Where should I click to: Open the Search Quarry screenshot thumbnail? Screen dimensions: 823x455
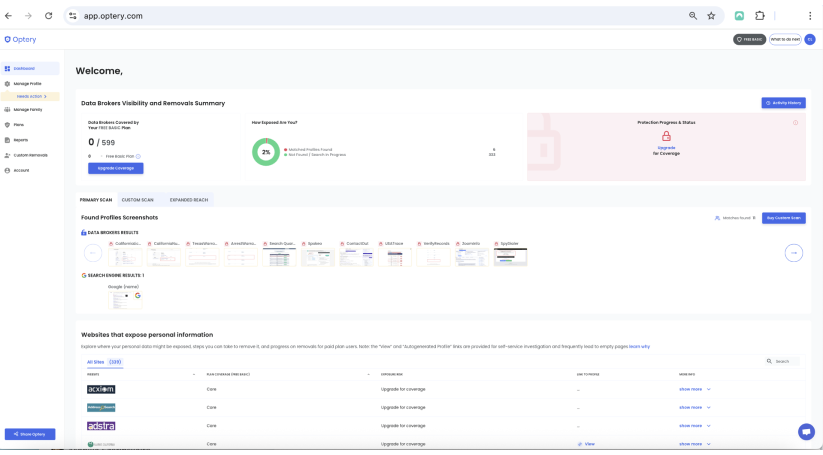pyautogui.click(x=279, y=257)
